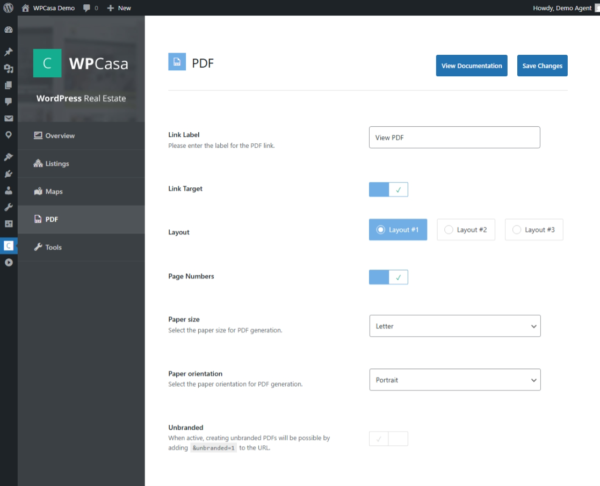Screen dimensions: 600x486
Task: Open the wrench Tools icon in admin sidebar
Action: (8, 207)
